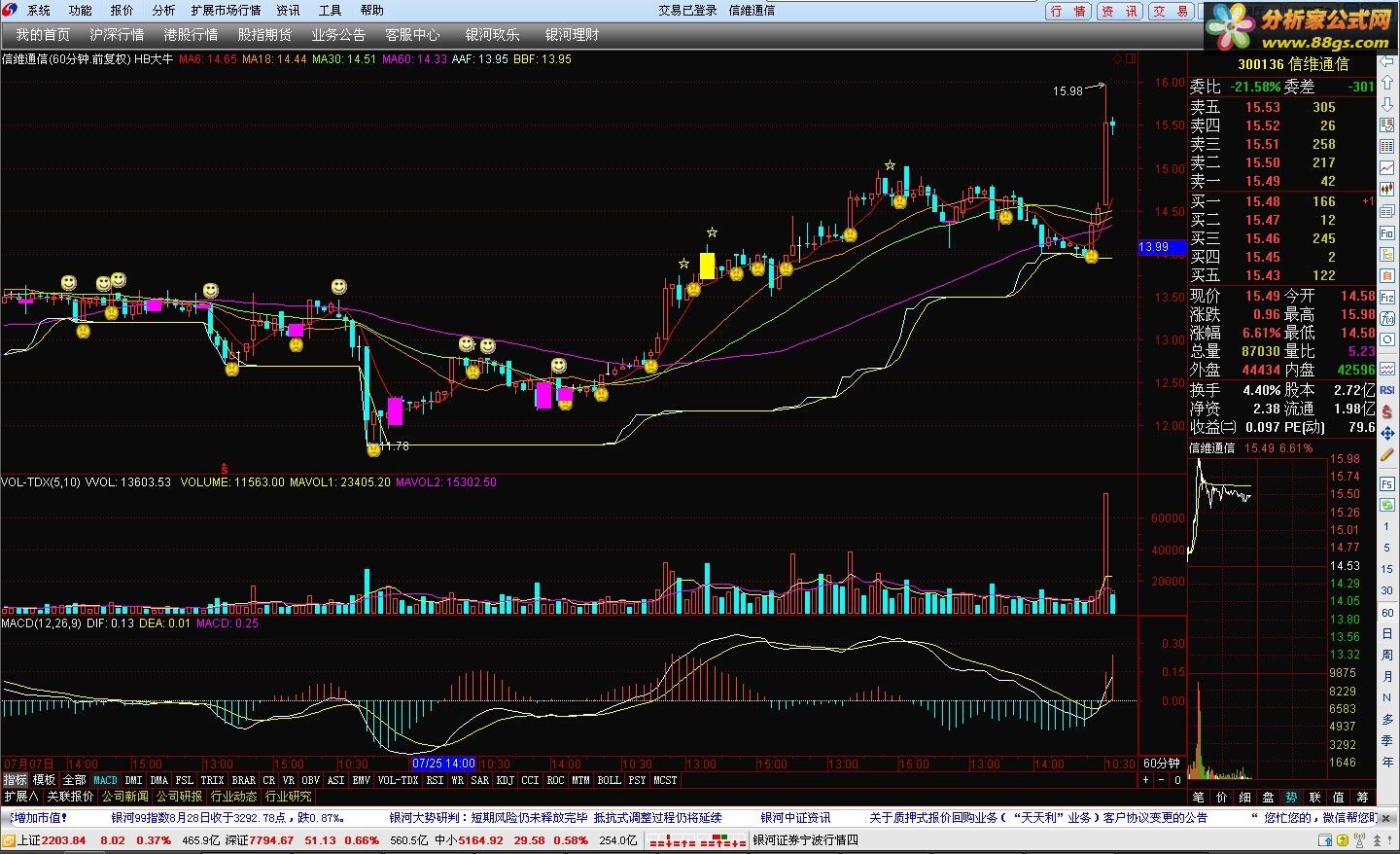Zoom out chart with the minus button
This screenshot has width=1400, height=854.
click(1161, 780)
